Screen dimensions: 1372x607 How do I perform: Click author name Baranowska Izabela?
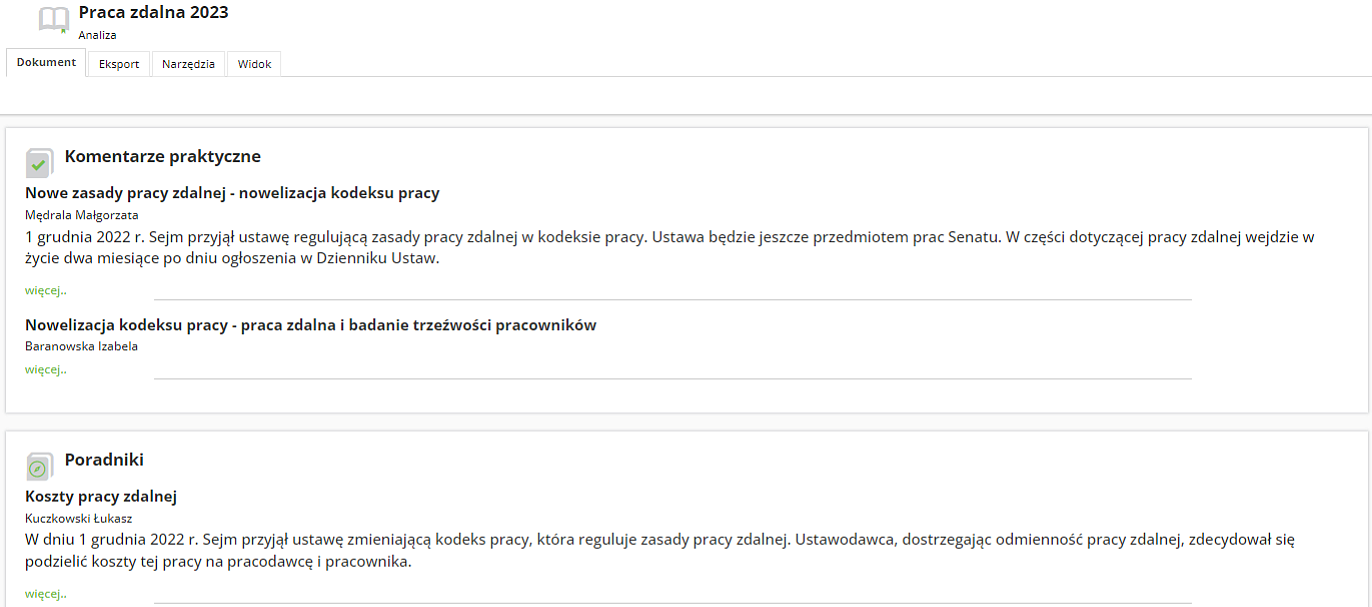pos(81,347)
